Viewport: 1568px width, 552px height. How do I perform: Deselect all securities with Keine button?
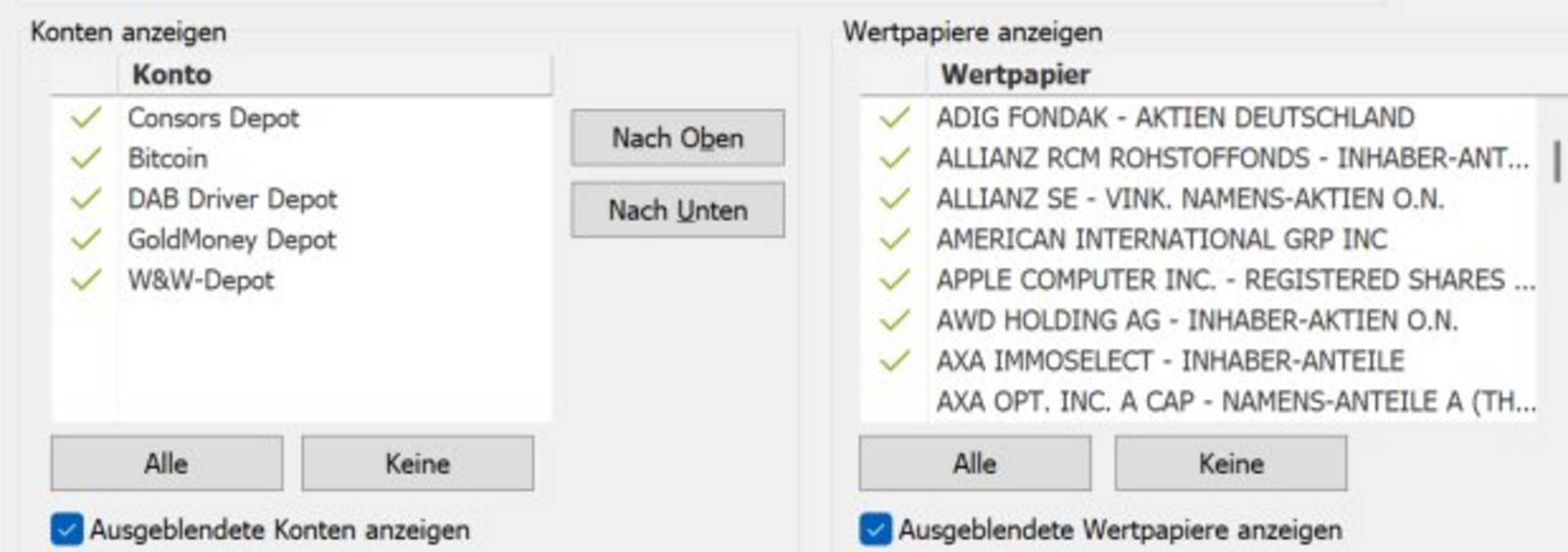1231,463
